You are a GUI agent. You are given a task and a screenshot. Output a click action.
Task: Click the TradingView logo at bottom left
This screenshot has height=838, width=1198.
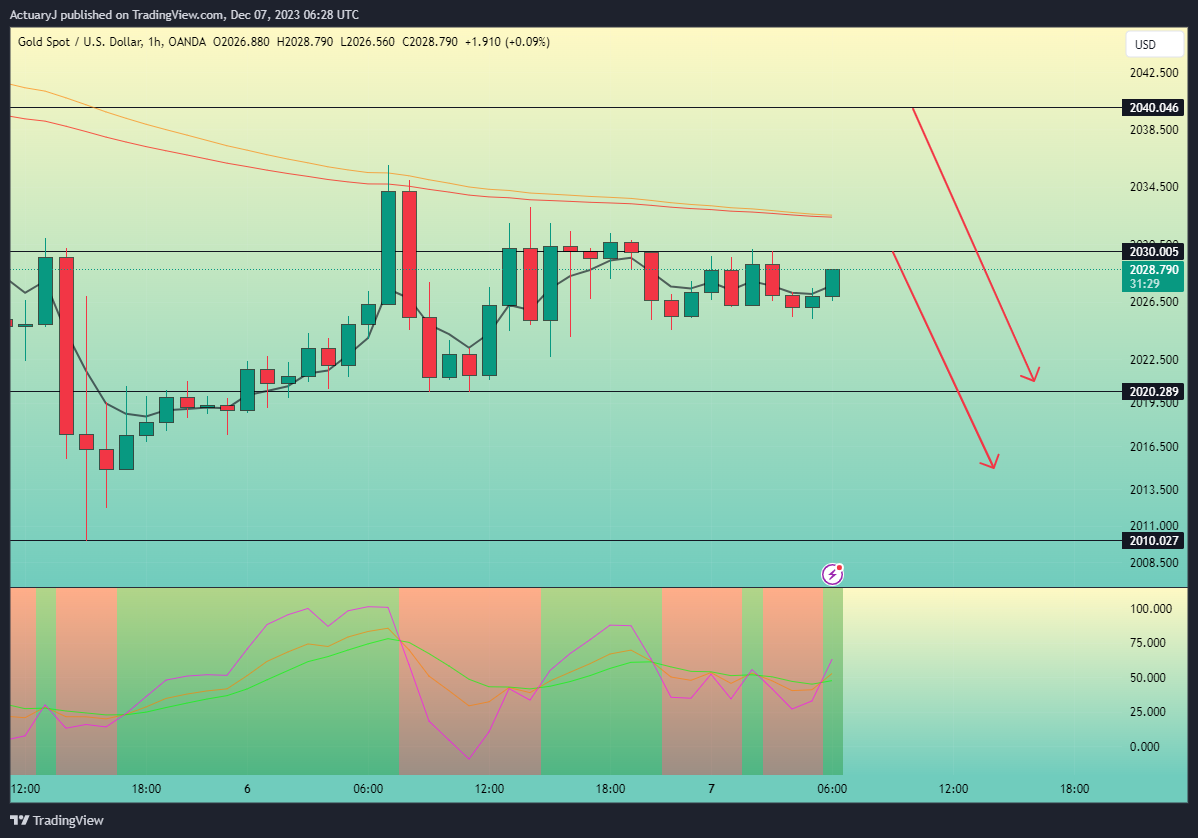(57, 820)
